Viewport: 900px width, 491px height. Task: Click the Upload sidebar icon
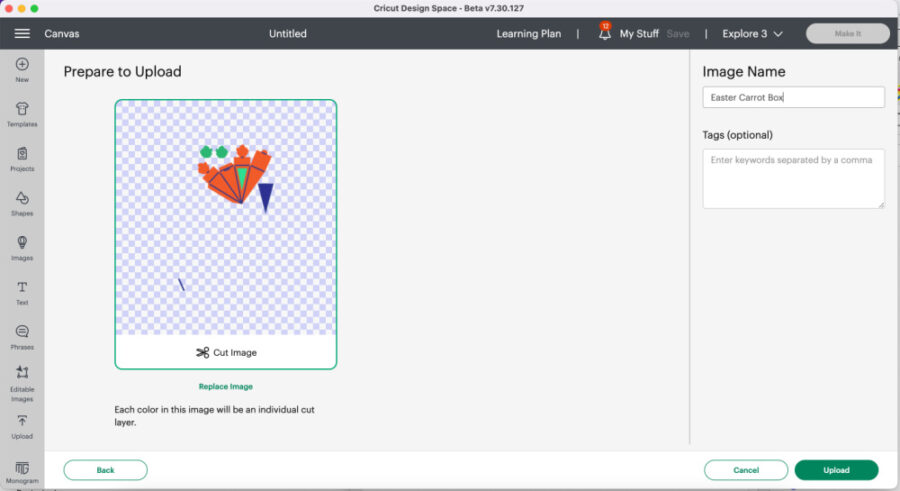coord(22,423)
